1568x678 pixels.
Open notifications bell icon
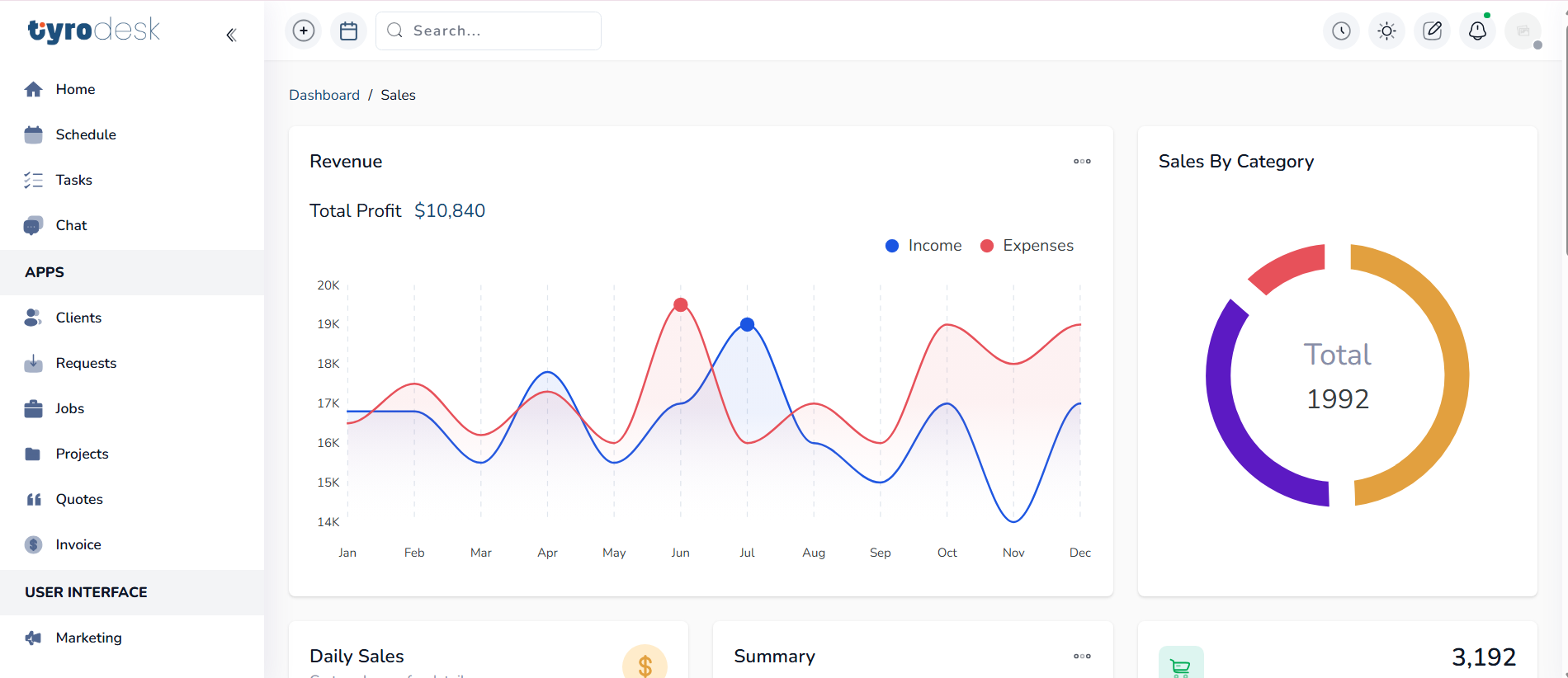coord(1478,31)
